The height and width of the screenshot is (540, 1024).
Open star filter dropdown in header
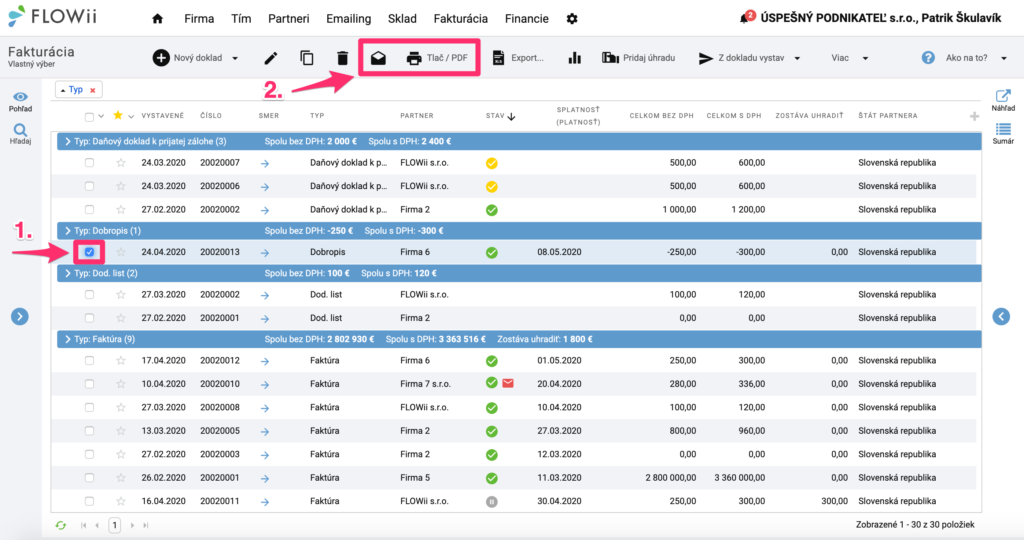coord(131,117)
